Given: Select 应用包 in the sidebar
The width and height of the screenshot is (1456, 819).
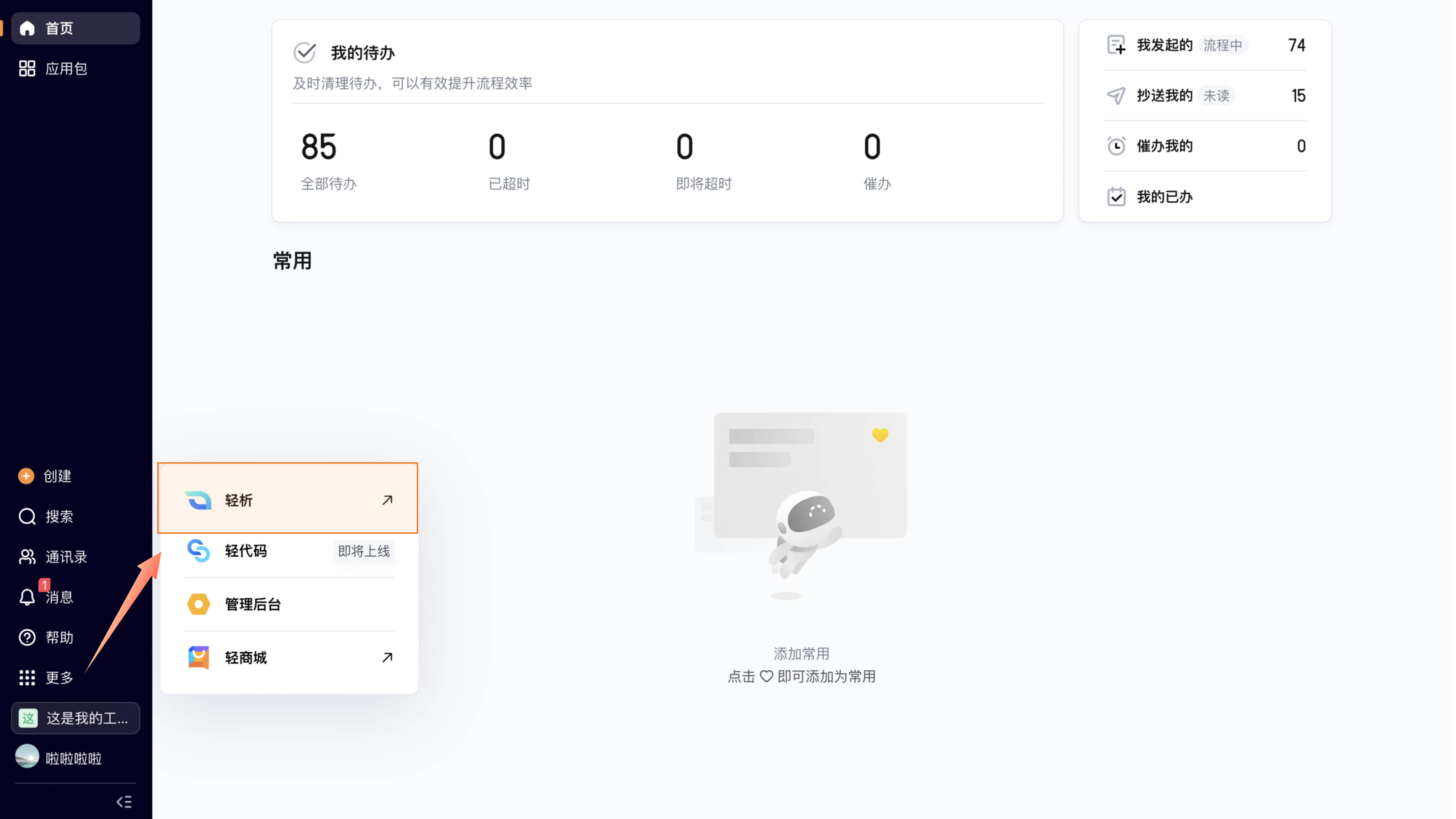Looking at the screenshot, I should click(76, 68).
